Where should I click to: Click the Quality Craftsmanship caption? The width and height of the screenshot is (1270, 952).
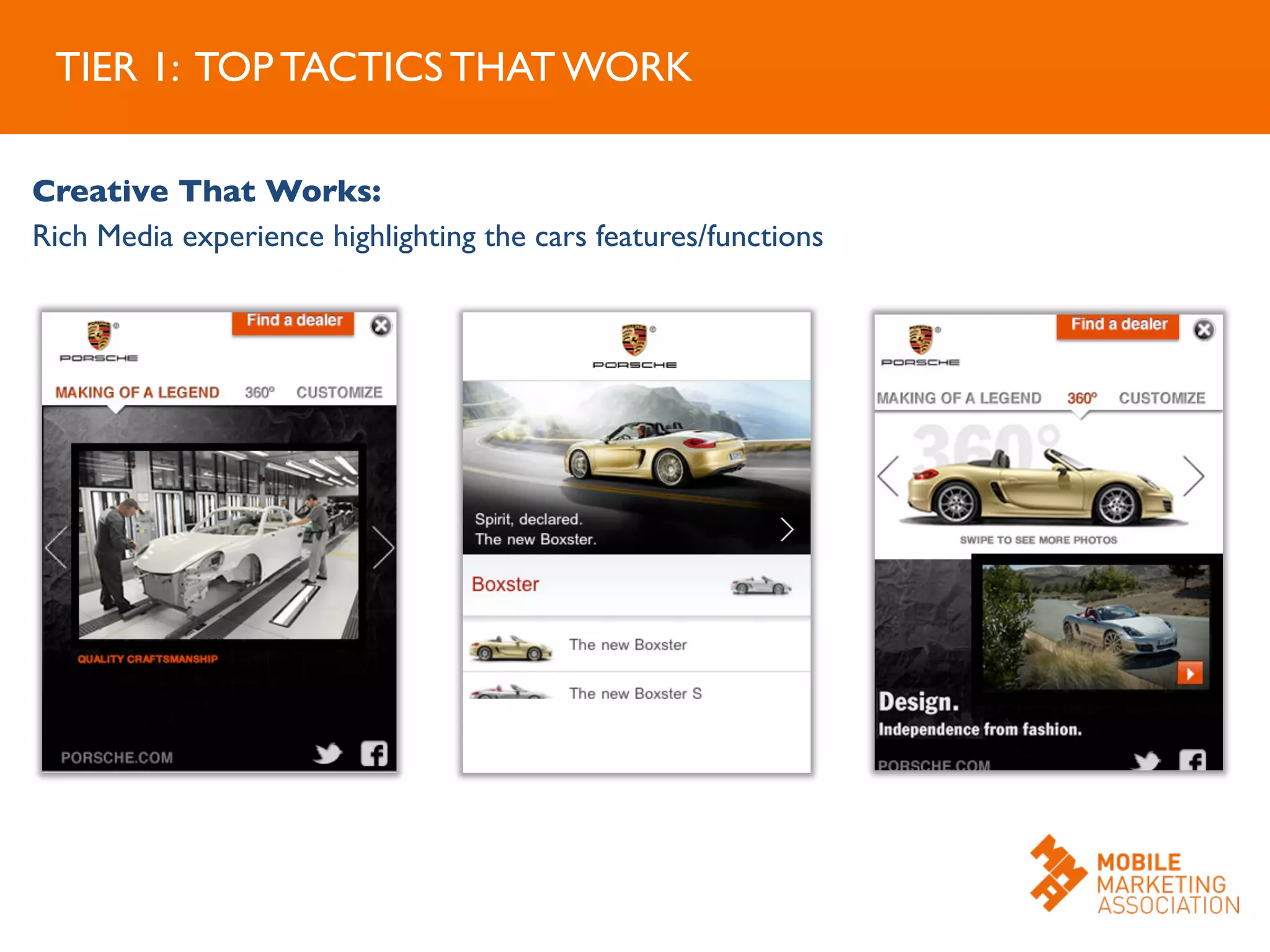coord(148,659)
